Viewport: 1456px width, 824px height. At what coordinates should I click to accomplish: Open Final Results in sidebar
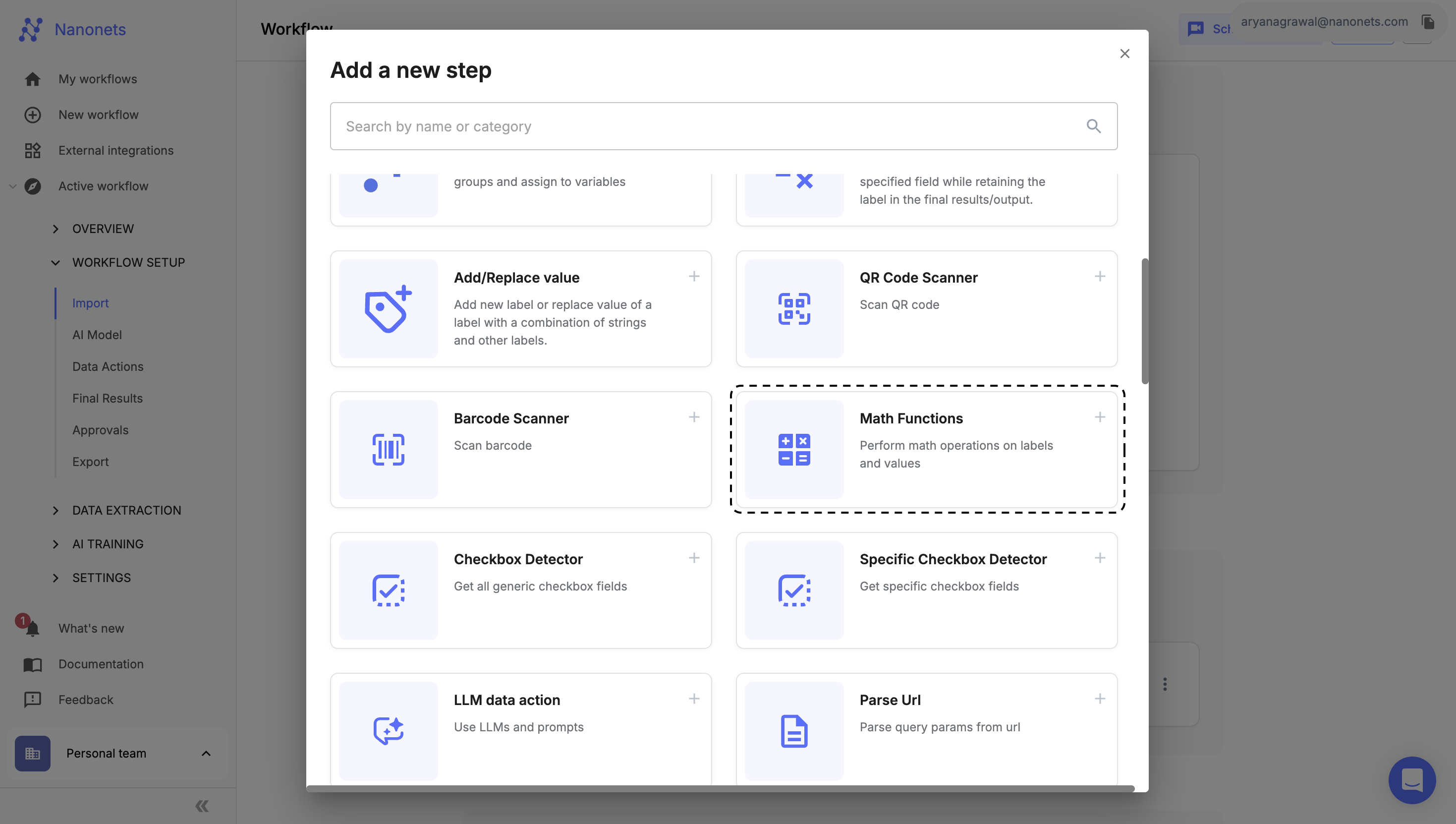click(x=108, y=399)
